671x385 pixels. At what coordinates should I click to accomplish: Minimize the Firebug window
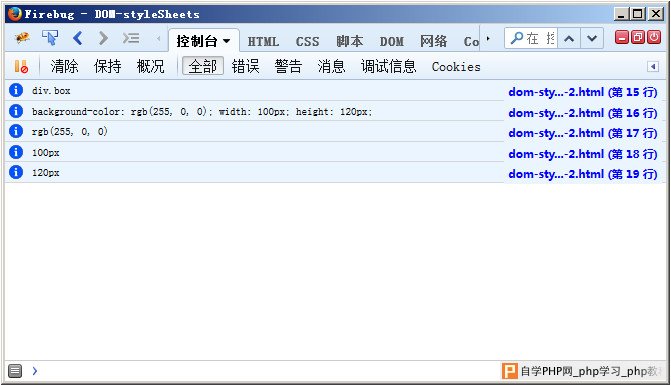[621, 14]
